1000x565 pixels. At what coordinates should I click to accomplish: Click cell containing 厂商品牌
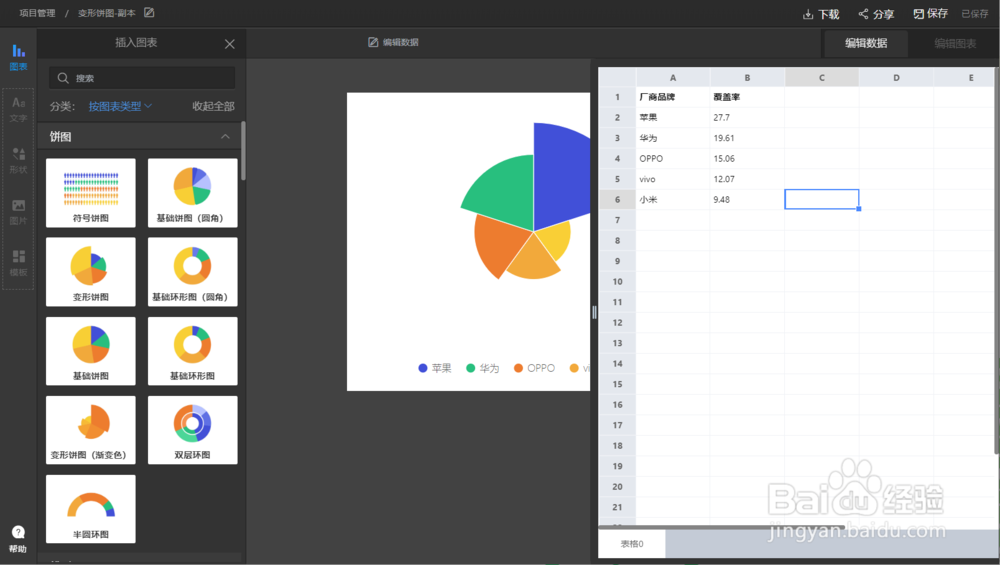673,97
